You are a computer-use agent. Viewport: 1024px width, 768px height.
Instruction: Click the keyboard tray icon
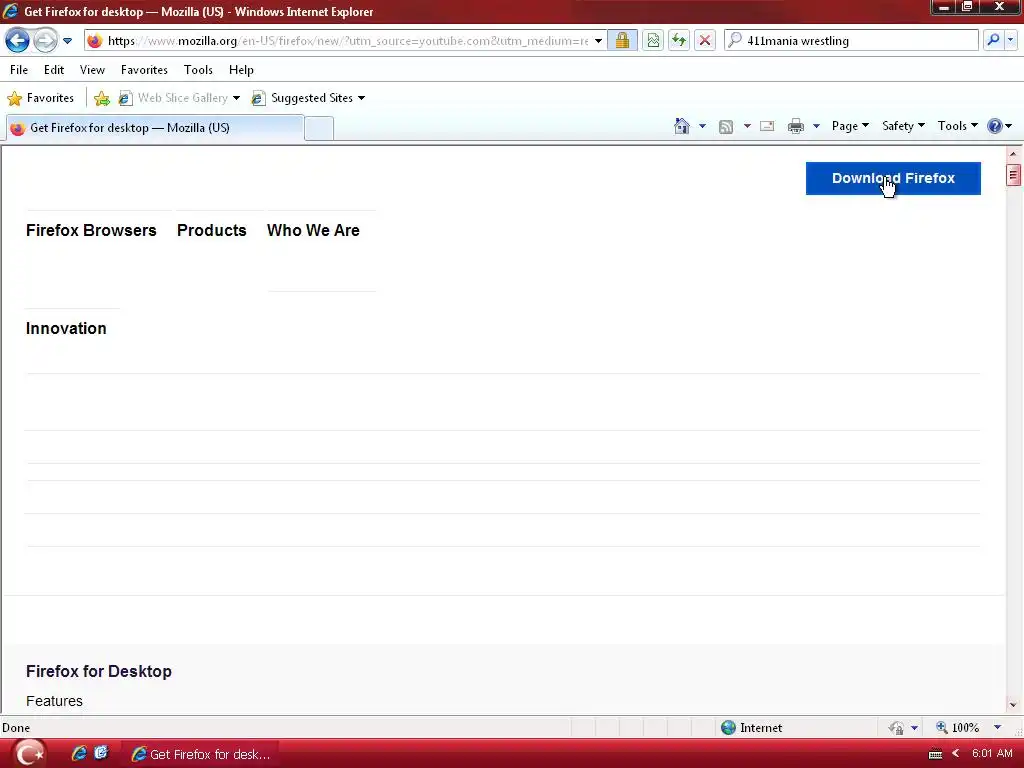935,754
